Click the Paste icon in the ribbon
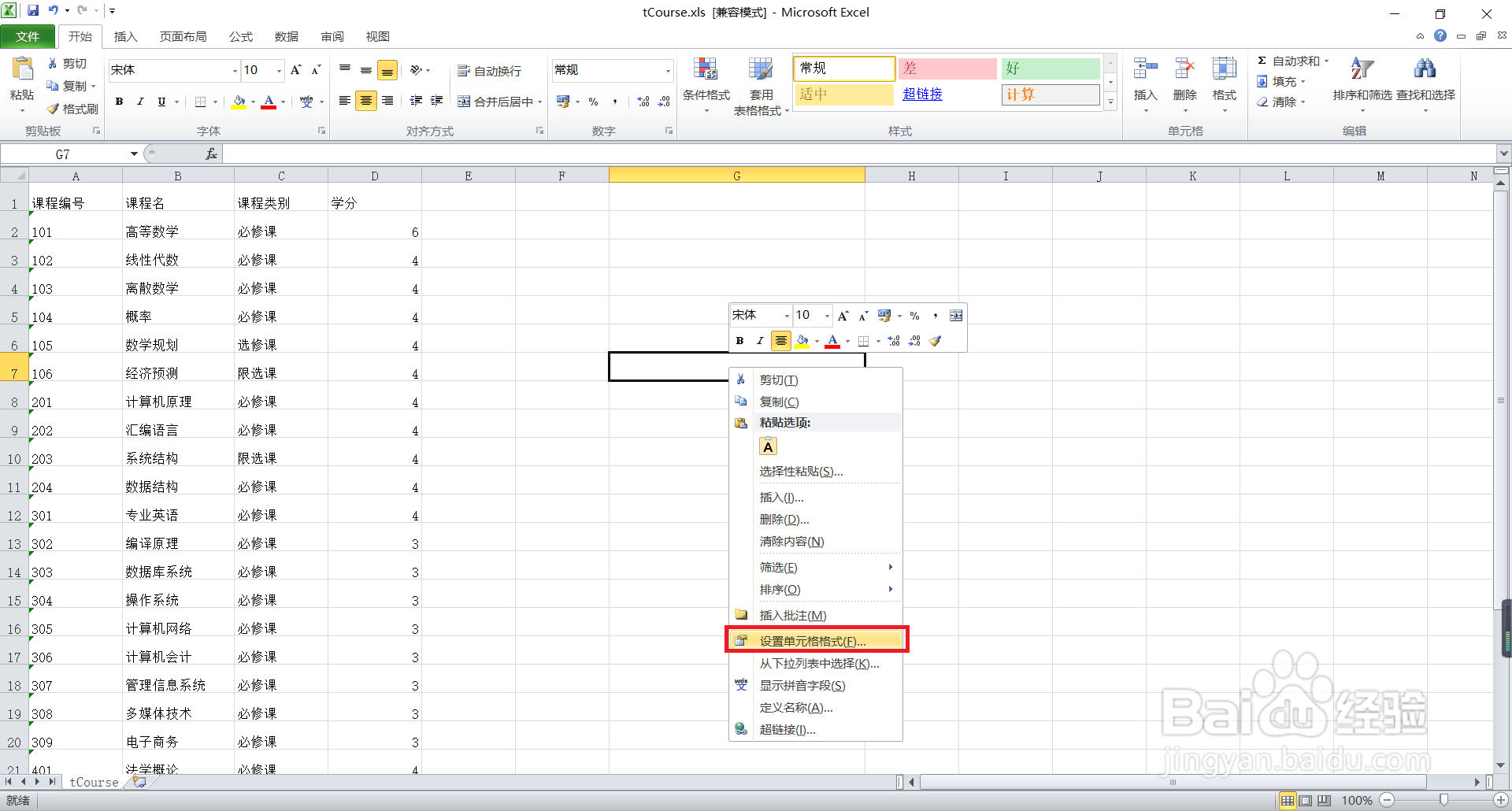 pyautogui.click(x=22, y=71)
